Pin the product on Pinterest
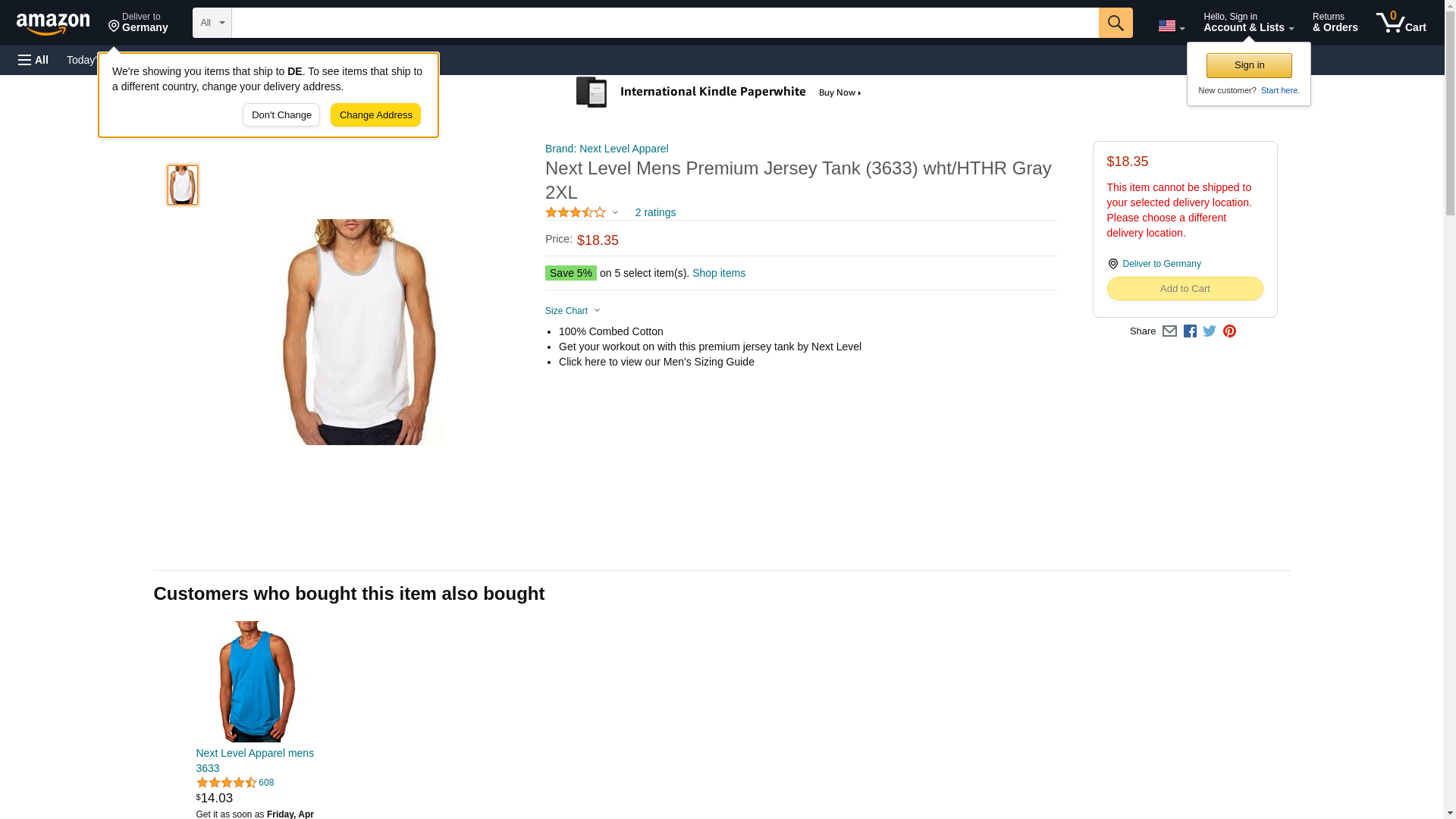 1229,331
